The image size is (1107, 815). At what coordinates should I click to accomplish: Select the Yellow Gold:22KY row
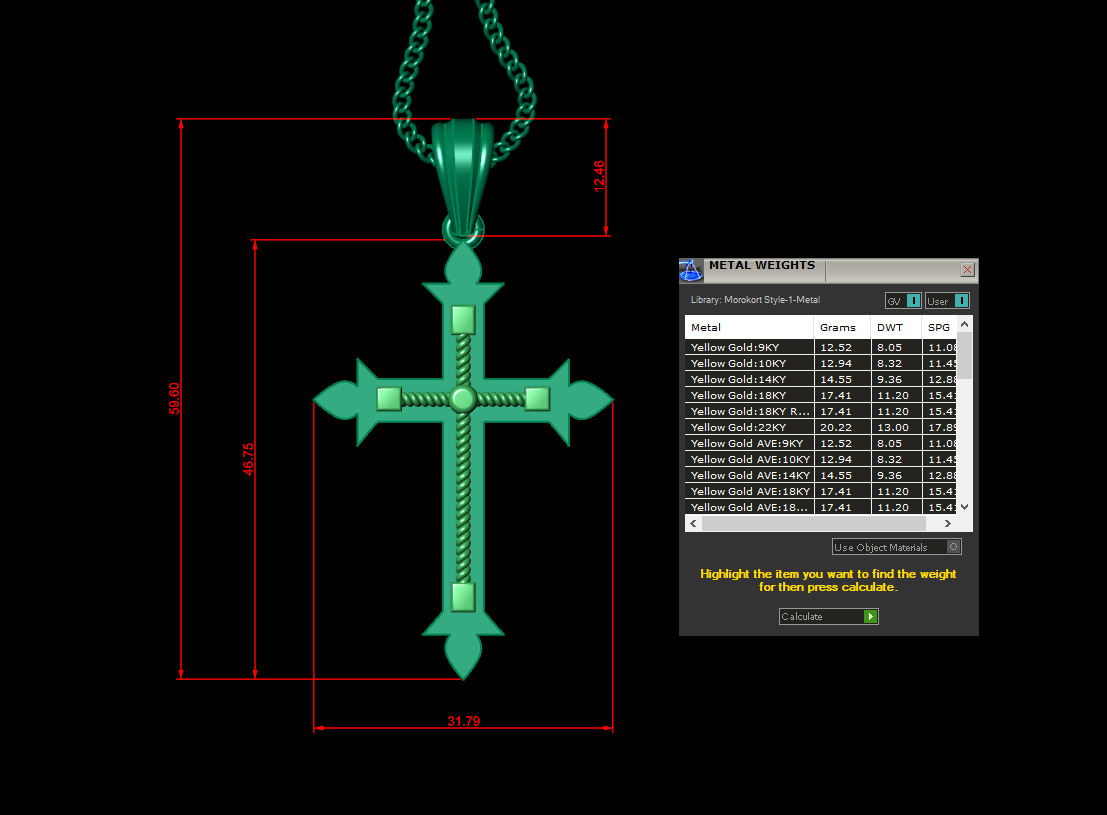(x=820, y=427)
